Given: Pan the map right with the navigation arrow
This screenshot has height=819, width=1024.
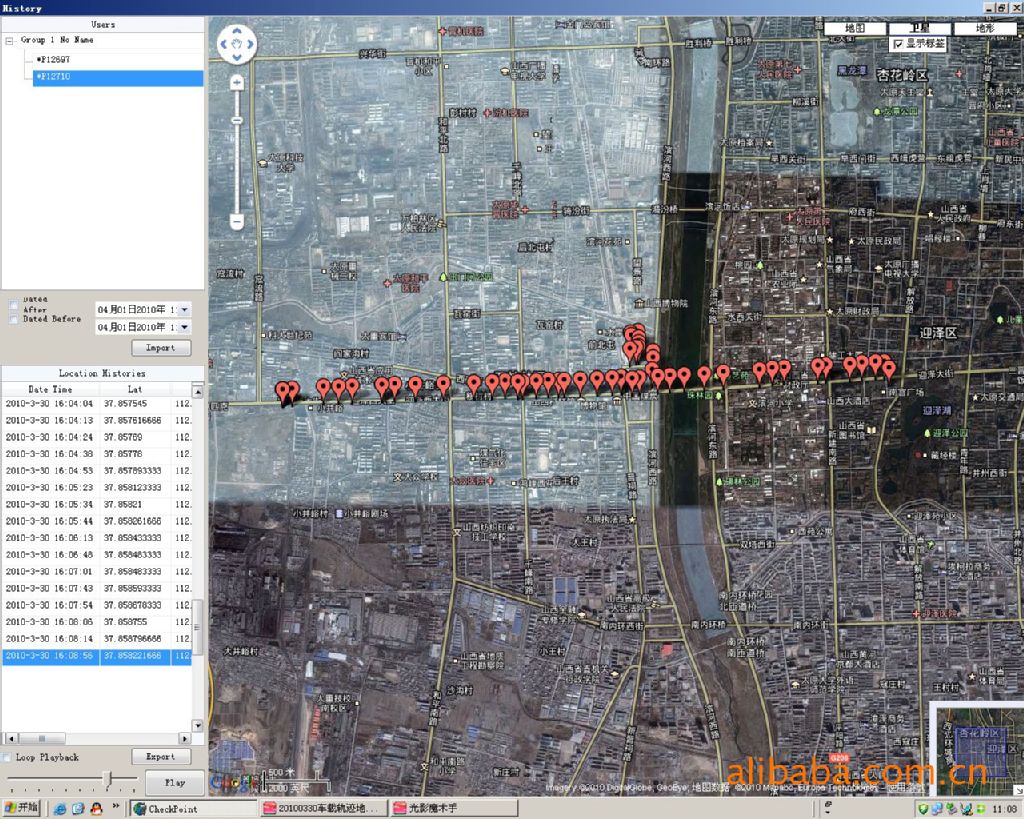Looking at the screenshot, I should 249,44.
